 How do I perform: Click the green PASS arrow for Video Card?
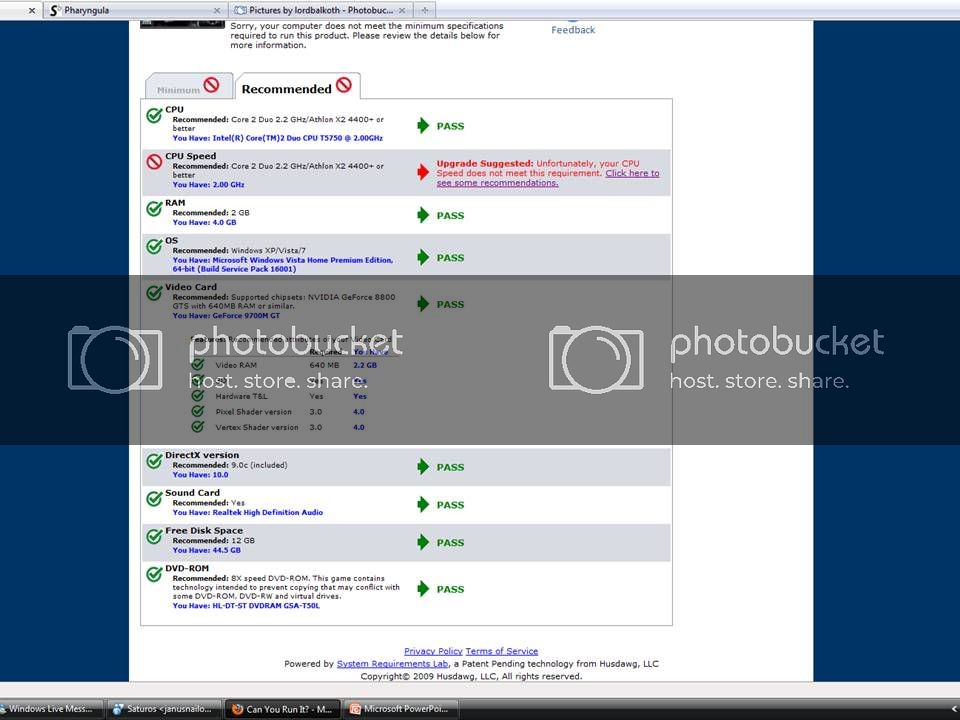423,304
